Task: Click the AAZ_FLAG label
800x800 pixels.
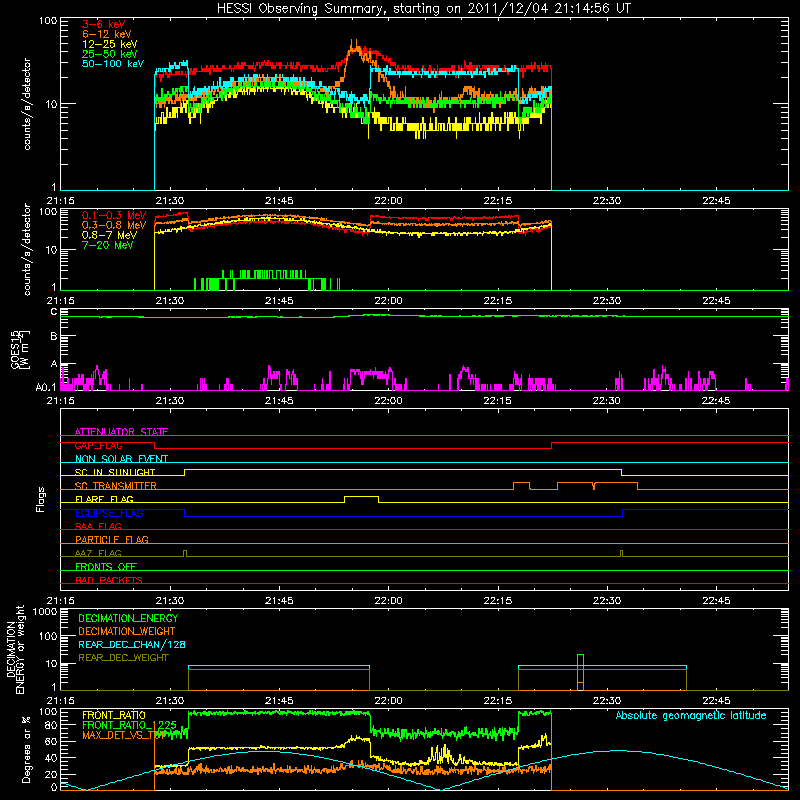Action: [x=98, y=553]
